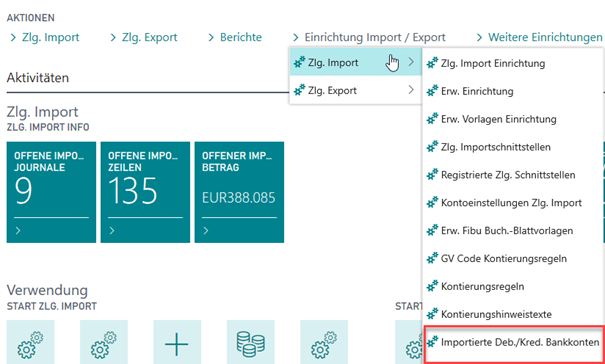Image resolution: width=605 pixels, height=364 pixels.
Task: Open Erw. Vorlagen Einrichtung menu entry
Action: (513, 119)
